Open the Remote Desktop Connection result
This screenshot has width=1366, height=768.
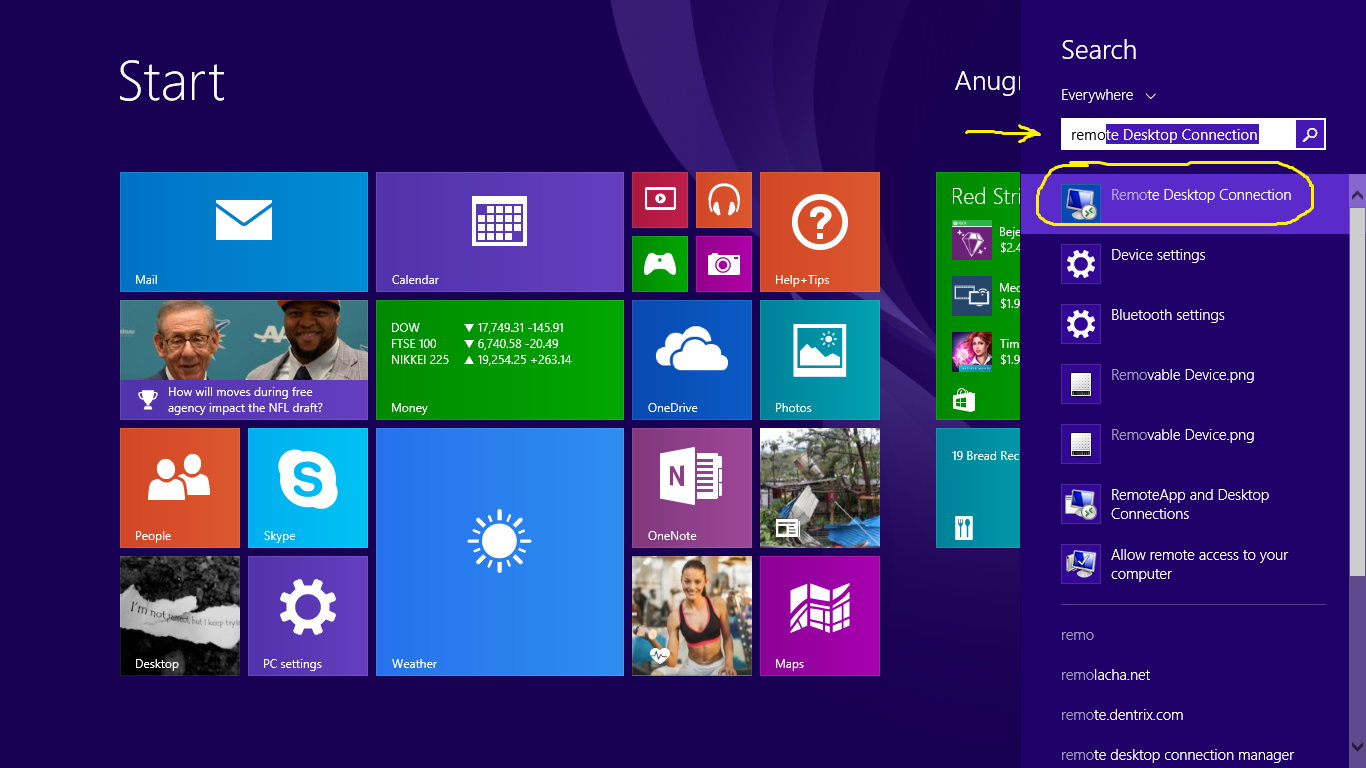pos(1185,204)
